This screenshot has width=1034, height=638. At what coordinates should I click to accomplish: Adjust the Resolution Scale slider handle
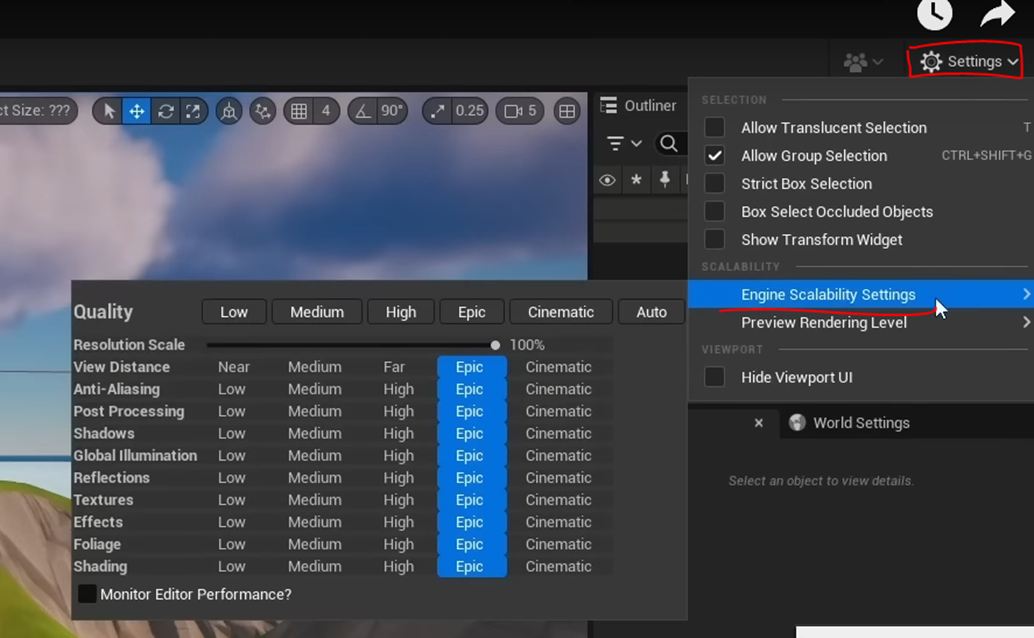pyautogui.click(x=495, y=345)
